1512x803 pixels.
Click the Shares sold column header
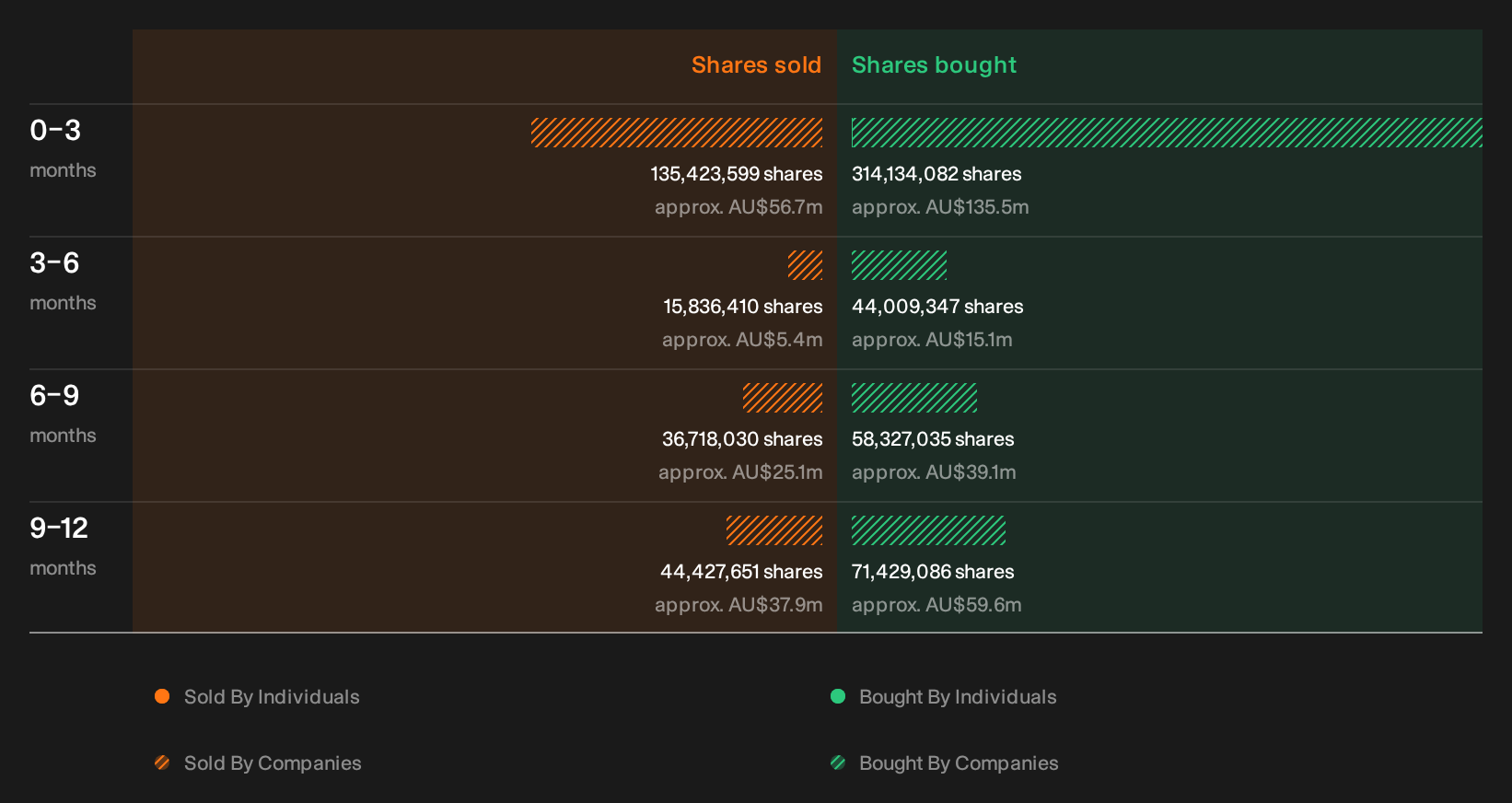click(756, 65)
